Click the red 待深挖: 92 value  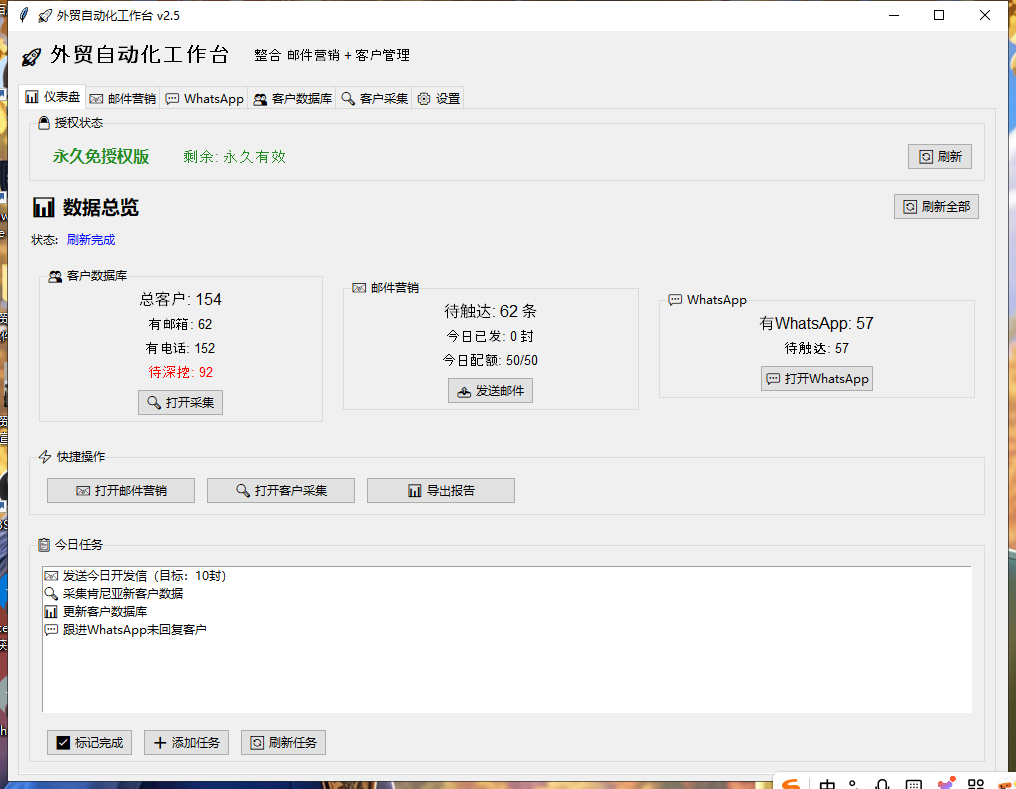tap(181, 372)
